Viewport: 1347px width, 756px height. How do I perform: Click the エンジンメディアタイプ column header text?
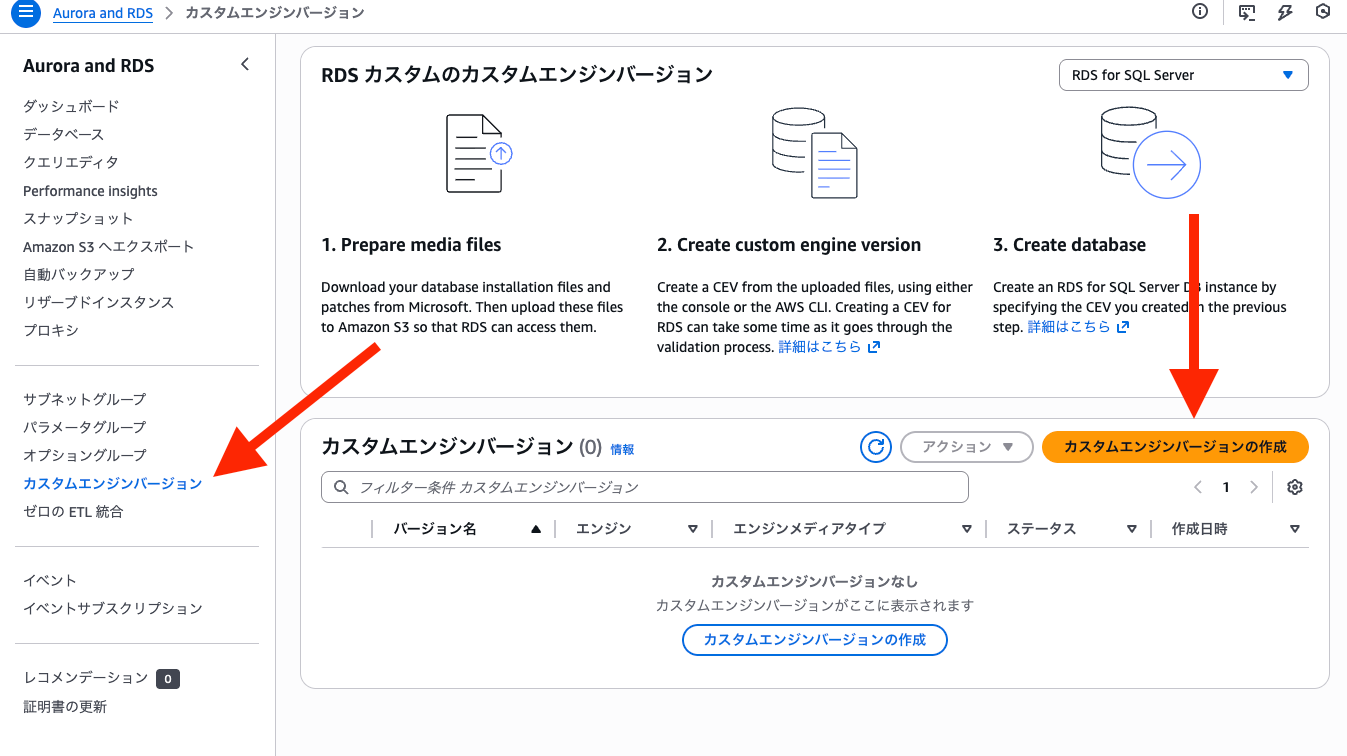click(810, 529)
